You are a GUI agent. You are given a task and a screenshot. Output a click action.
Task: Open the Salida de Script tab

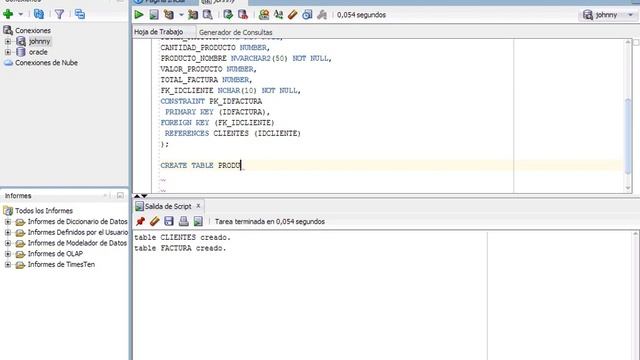coord(168,206)
